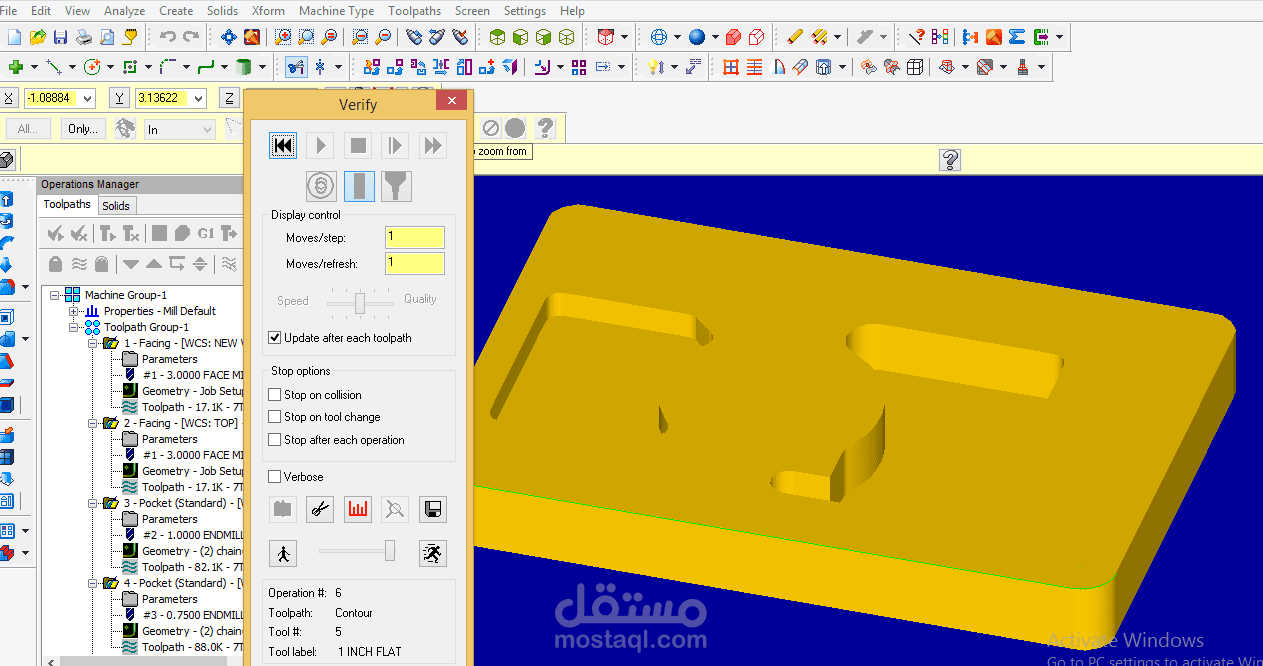1263x666 pixels.
Task: Click the G1 post operations icon
Action: (206, 234)
